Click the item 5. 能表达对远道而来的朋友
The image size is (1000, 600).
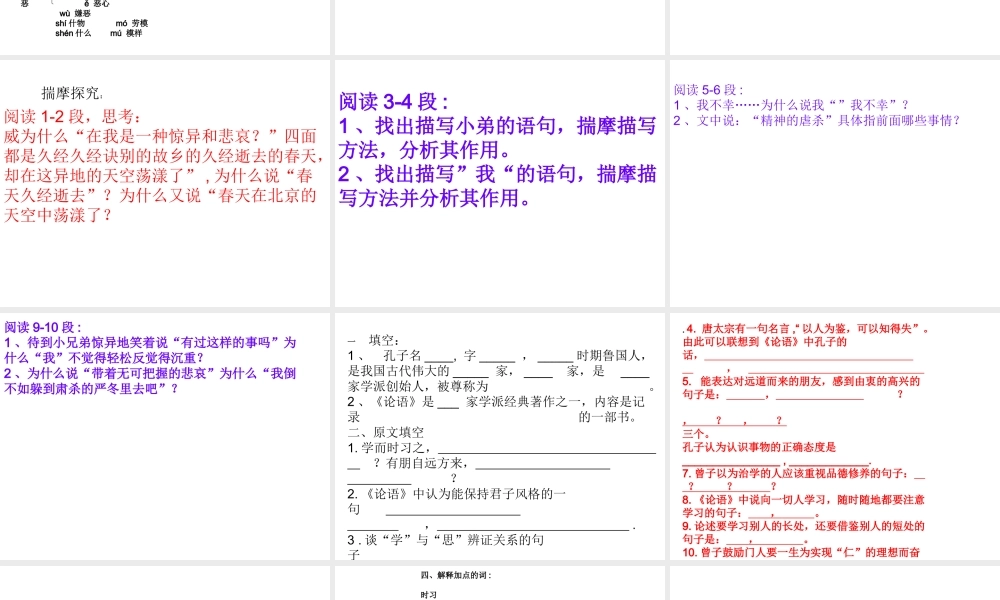(x=801, y=381)
